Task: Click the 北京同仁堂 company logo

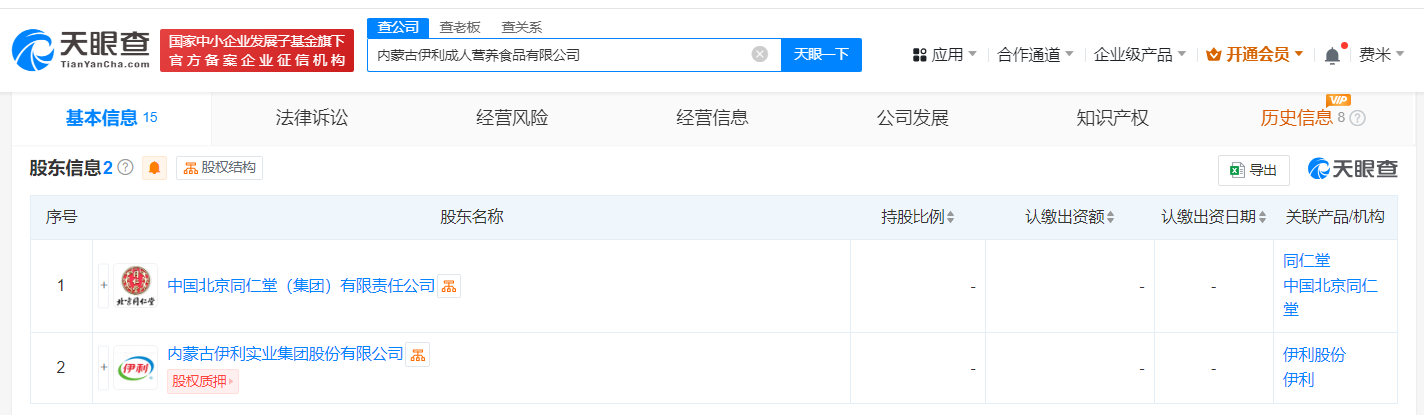Action: tap(135, 286)
